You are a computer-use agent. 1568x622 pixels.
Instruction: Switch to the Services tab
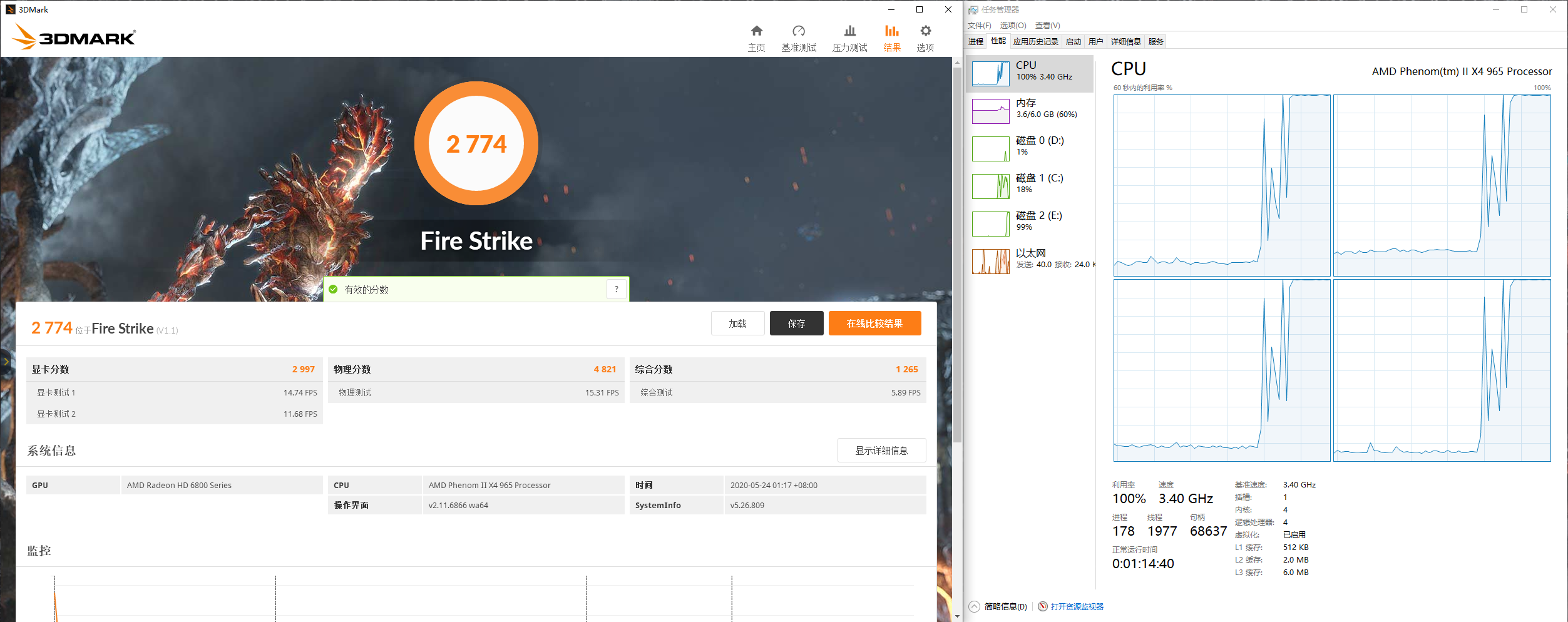point(1156,42)
